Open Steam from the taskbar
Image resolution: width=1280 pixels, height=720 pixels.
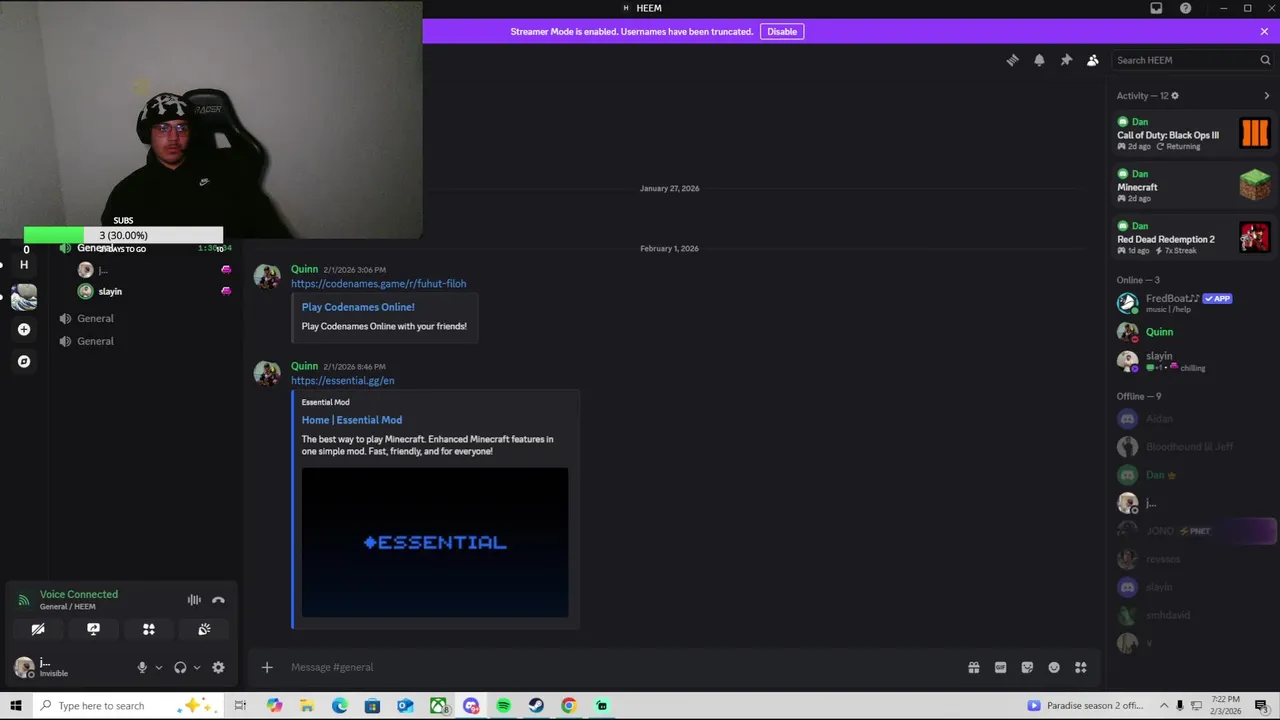pos(536,705)
